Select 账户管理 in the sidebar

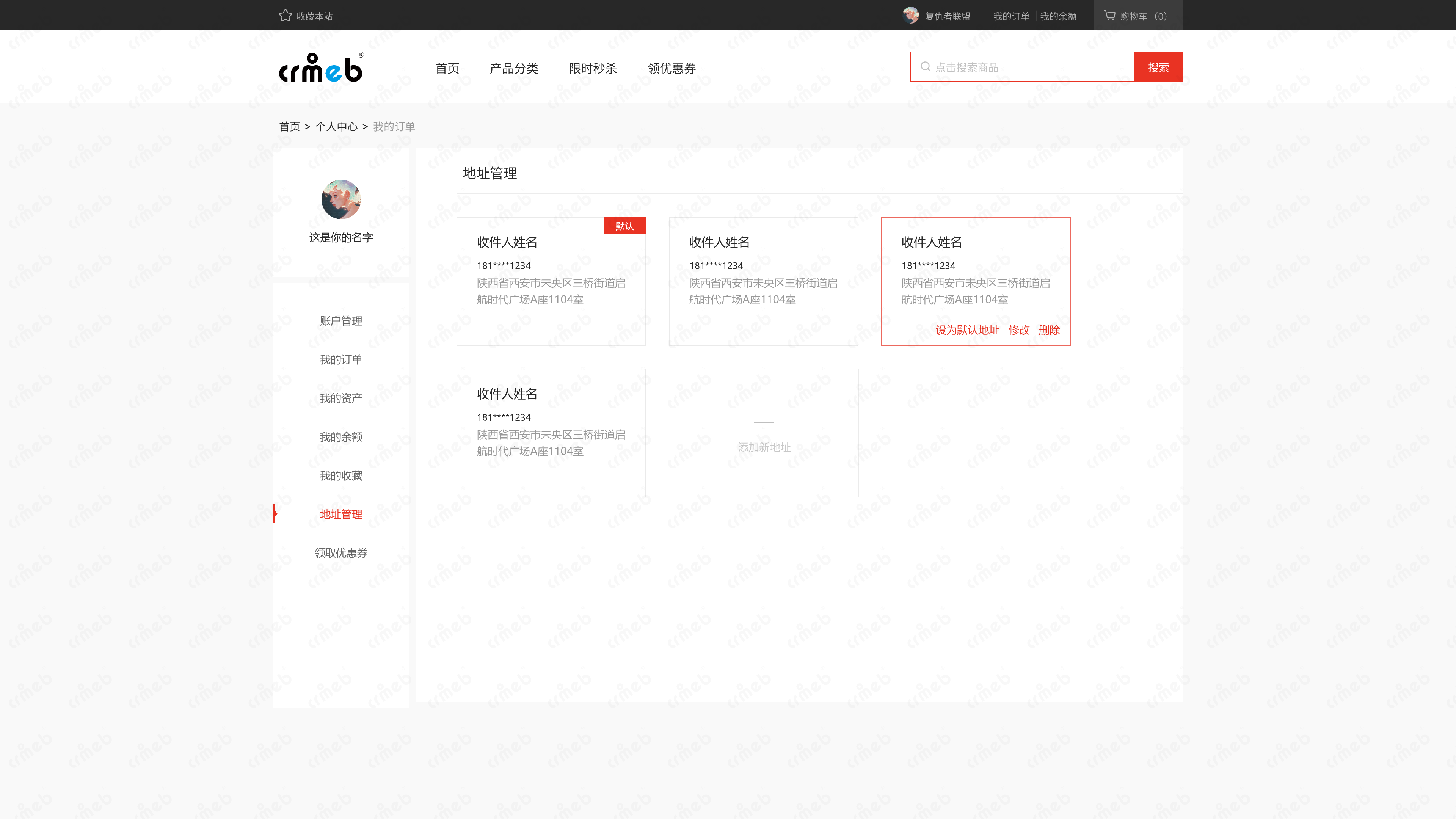(341, 321)
